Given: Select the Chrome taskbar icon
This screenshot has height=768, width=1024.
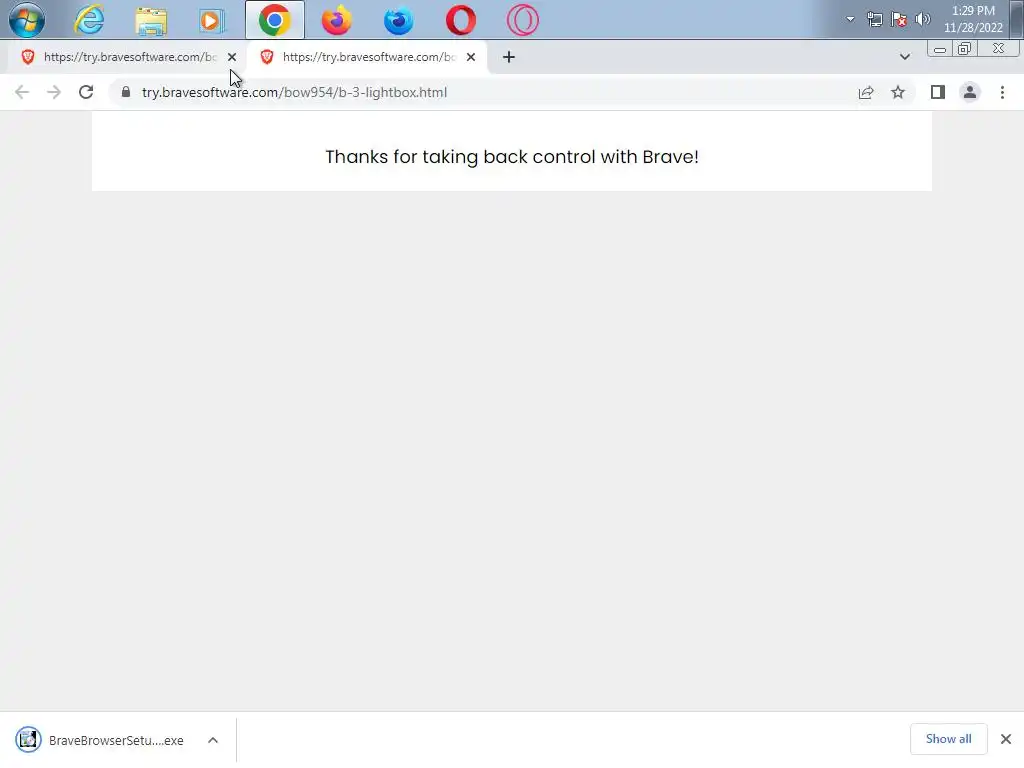Looking at the screenshot, I should click(275, 20).
